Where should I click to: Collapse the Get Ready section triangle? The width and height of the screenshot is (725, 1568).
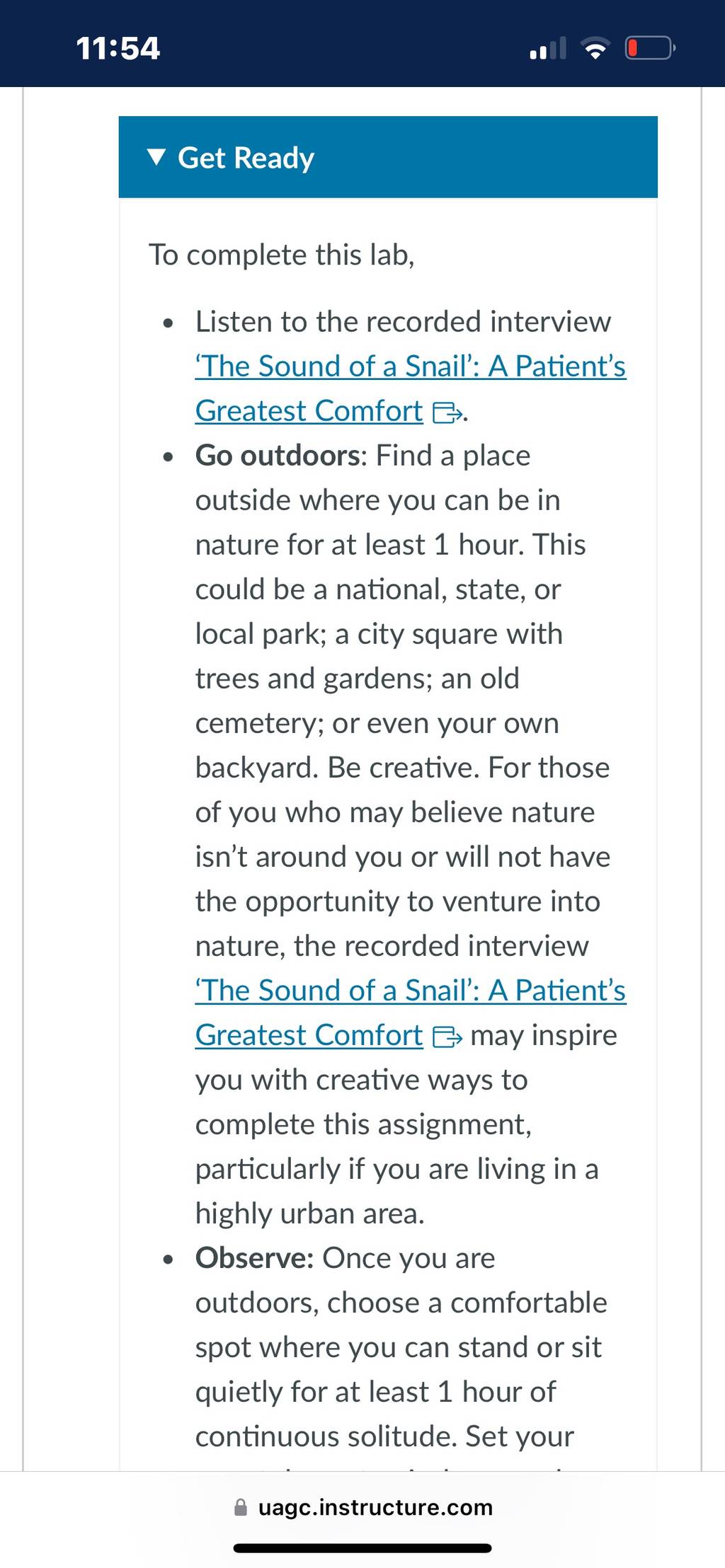pyautogui.click(x=156, y=157)
